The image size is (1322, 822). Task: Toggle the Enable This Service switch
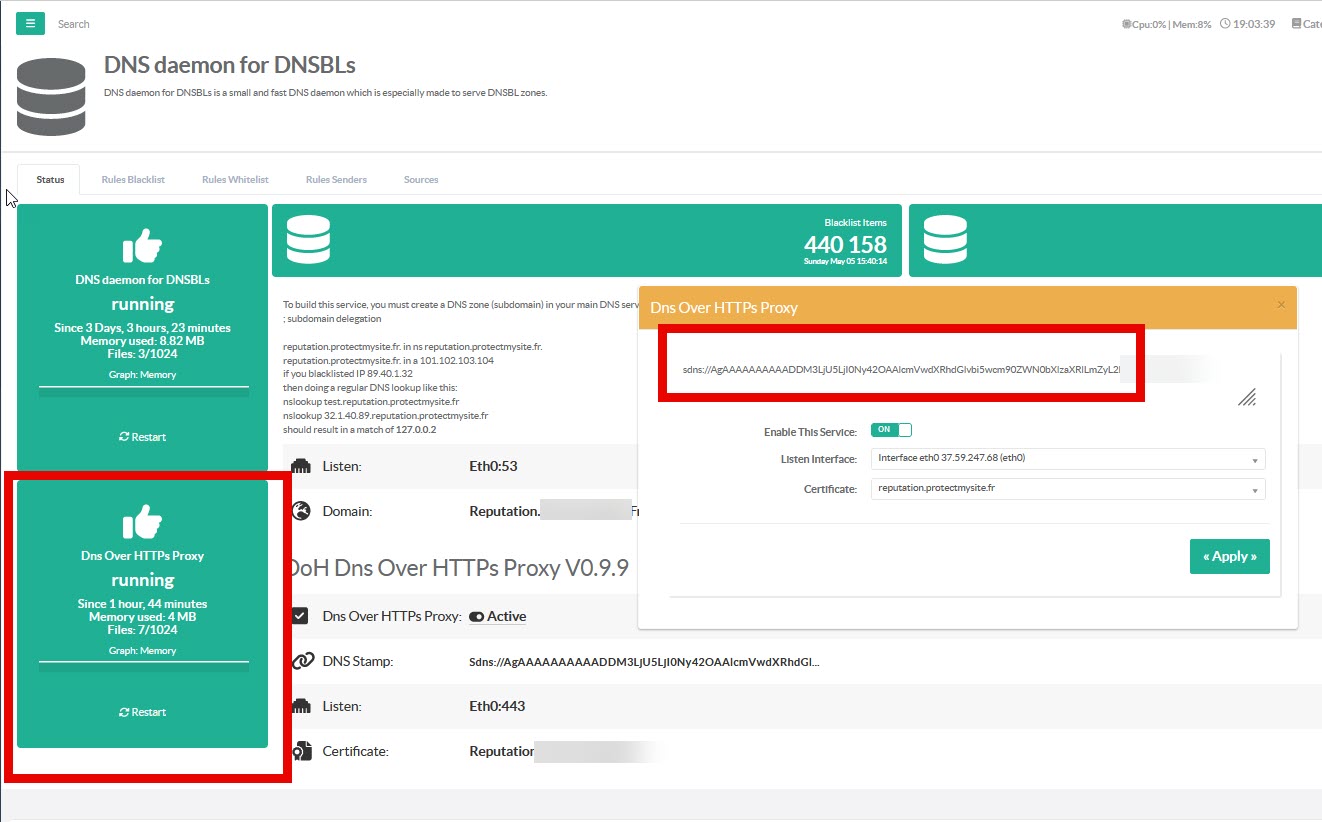pyautogui.click(x=891, y=430)
